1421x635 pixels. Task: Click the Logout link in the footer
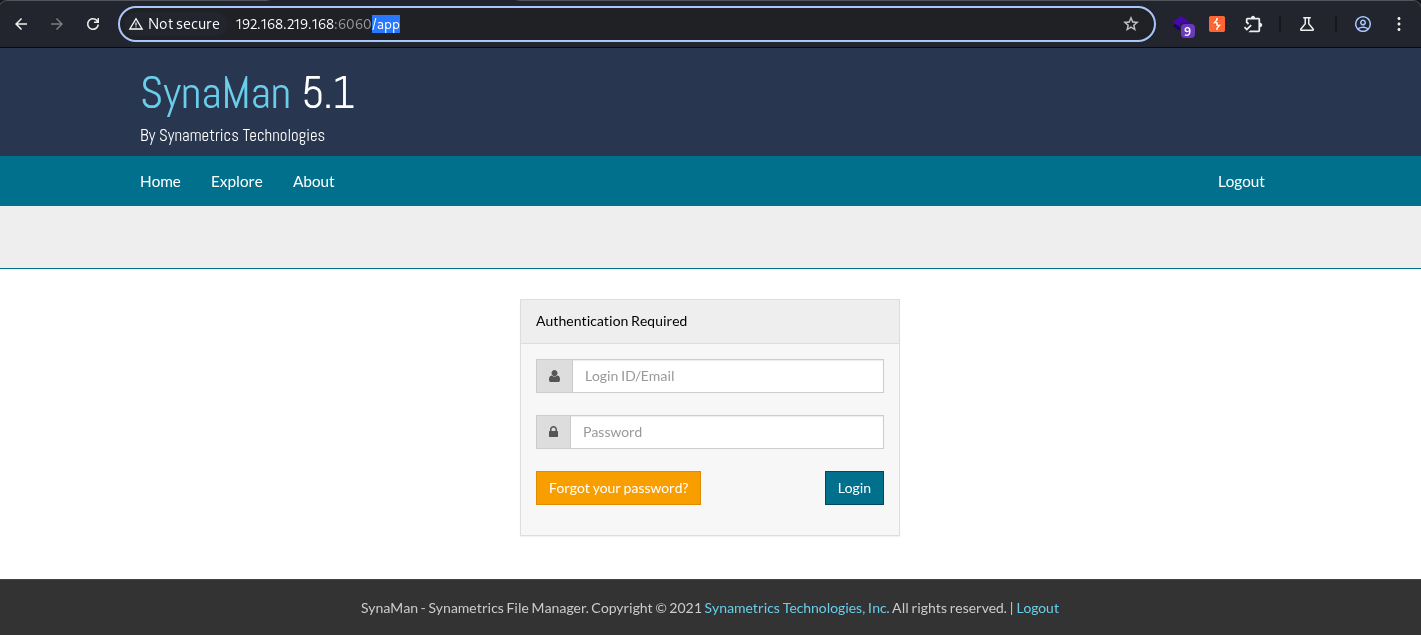pos(1037,608)
